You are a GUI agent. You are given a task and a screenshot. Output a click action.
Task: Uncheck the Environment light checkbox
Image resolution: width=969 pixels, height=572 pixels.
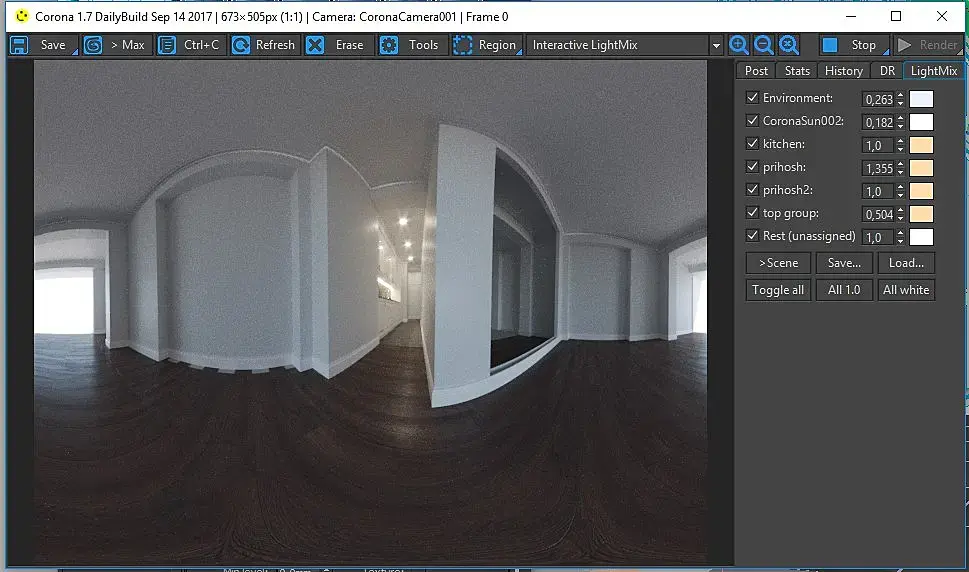752,97
